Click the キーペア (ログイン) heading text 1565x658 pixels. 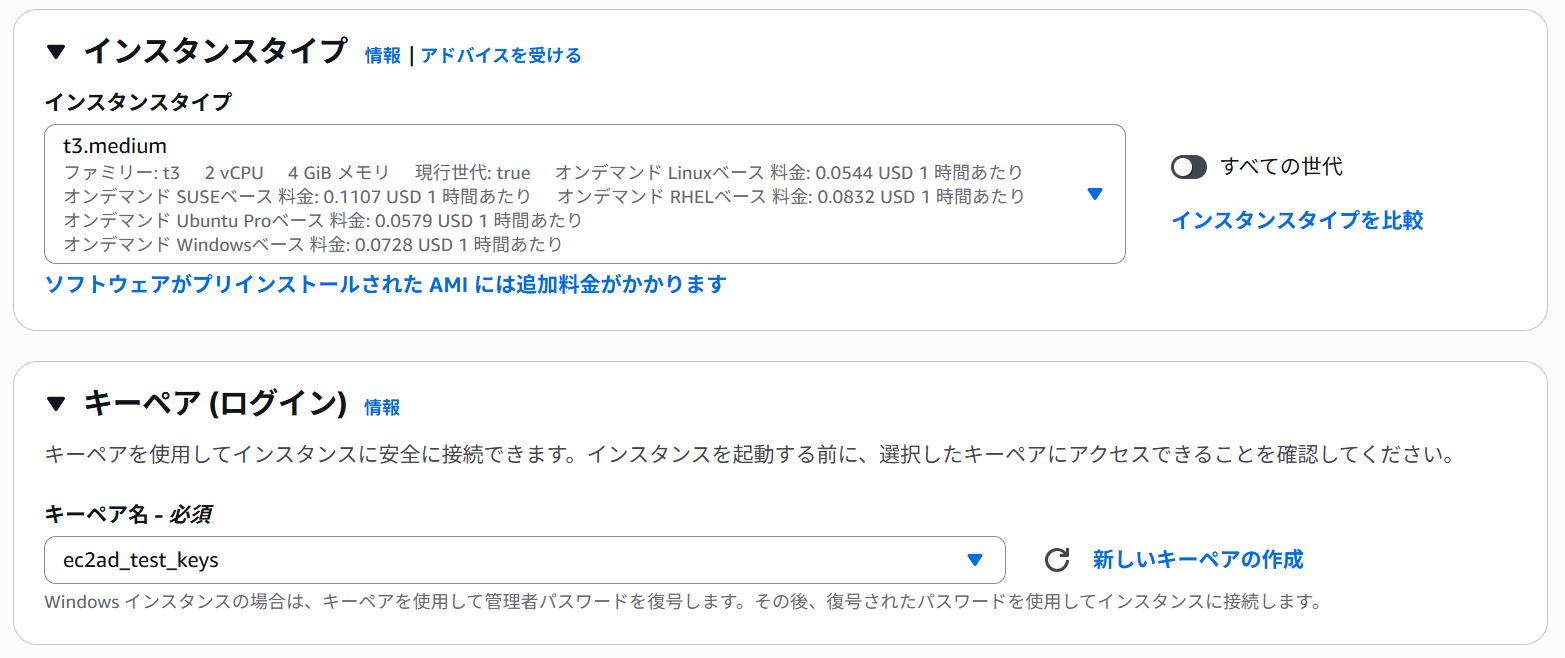215,404
